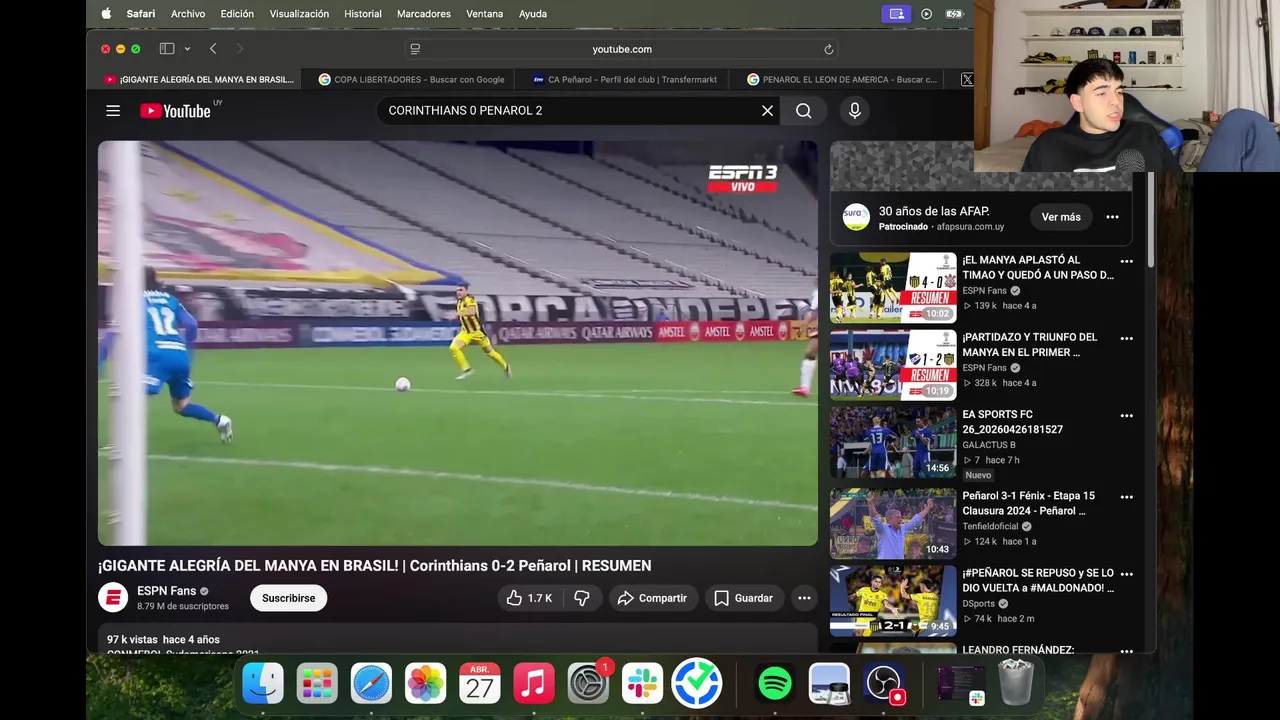Open Launchpad from the dock
The height and width of the screenshot is (720, 1280).
point(317,683)
